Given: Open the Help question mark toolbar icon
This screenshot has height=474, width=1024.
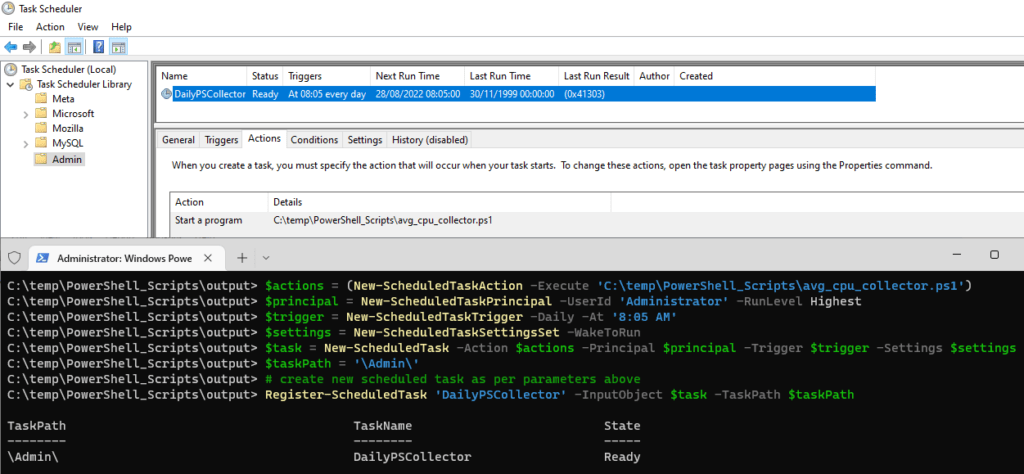Looking at the screenshot, I should (x=99, y=47).
